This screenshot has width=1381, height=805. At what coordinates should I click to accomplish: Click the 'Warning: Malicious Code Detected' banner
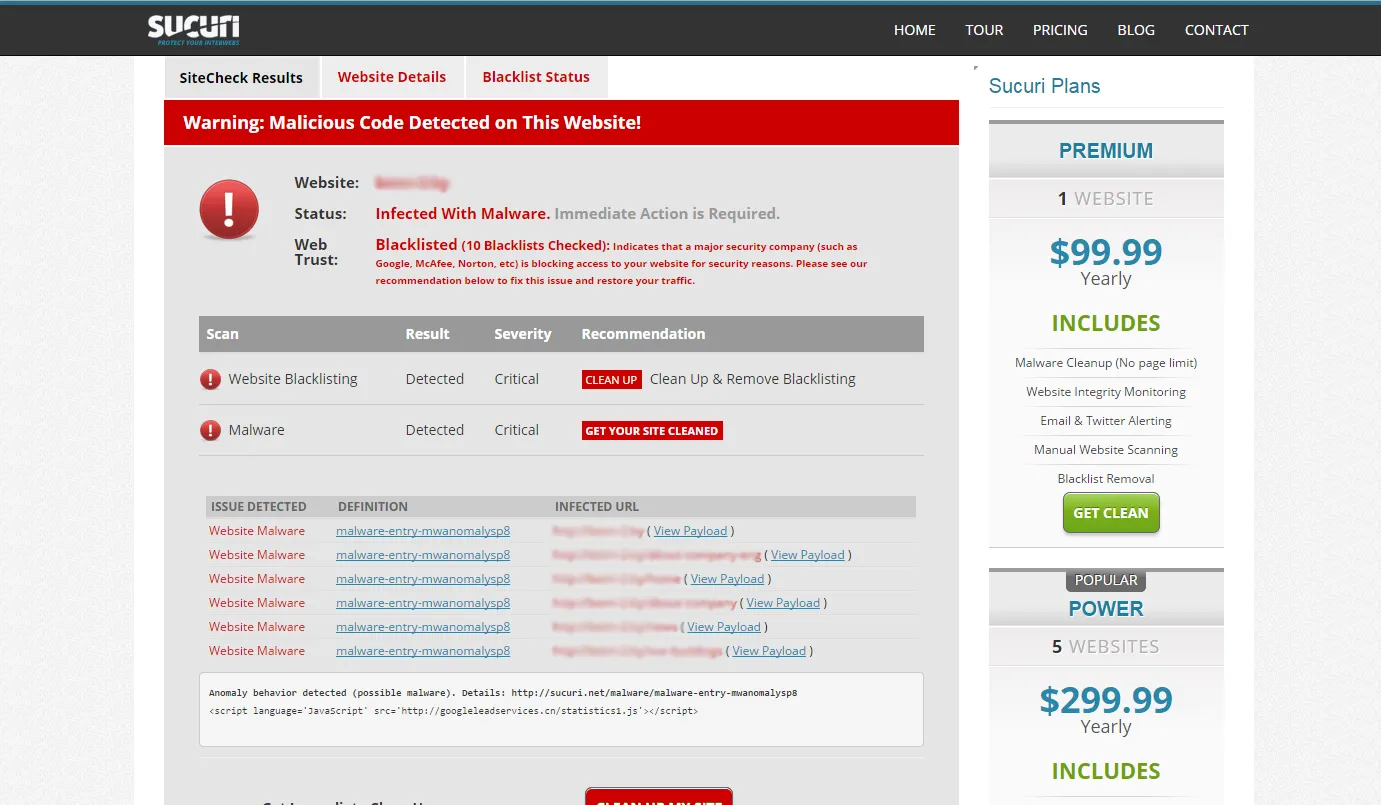tap(561, 123)
